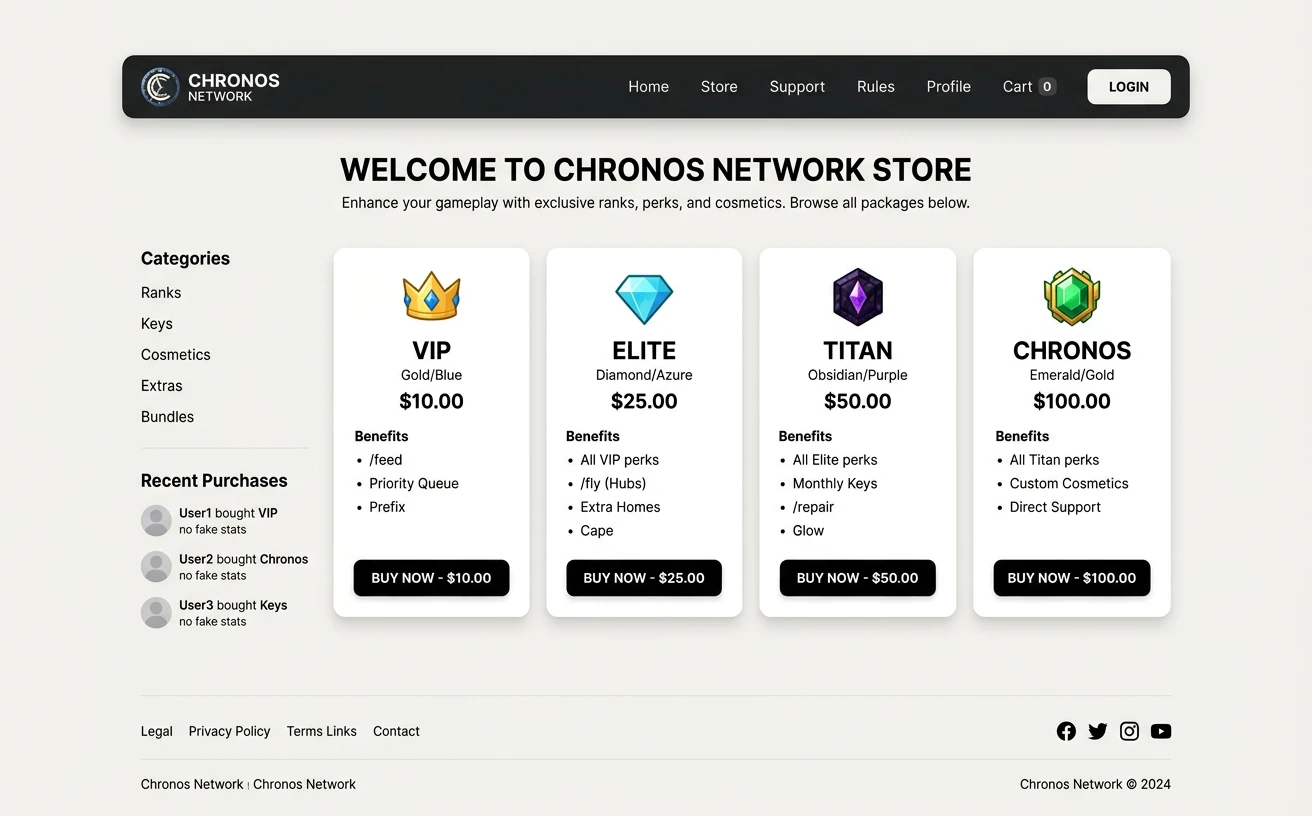Click the "Priority Queue" benefit in VIP card
Screen dimensions: 1312x816
click(414, 483)
